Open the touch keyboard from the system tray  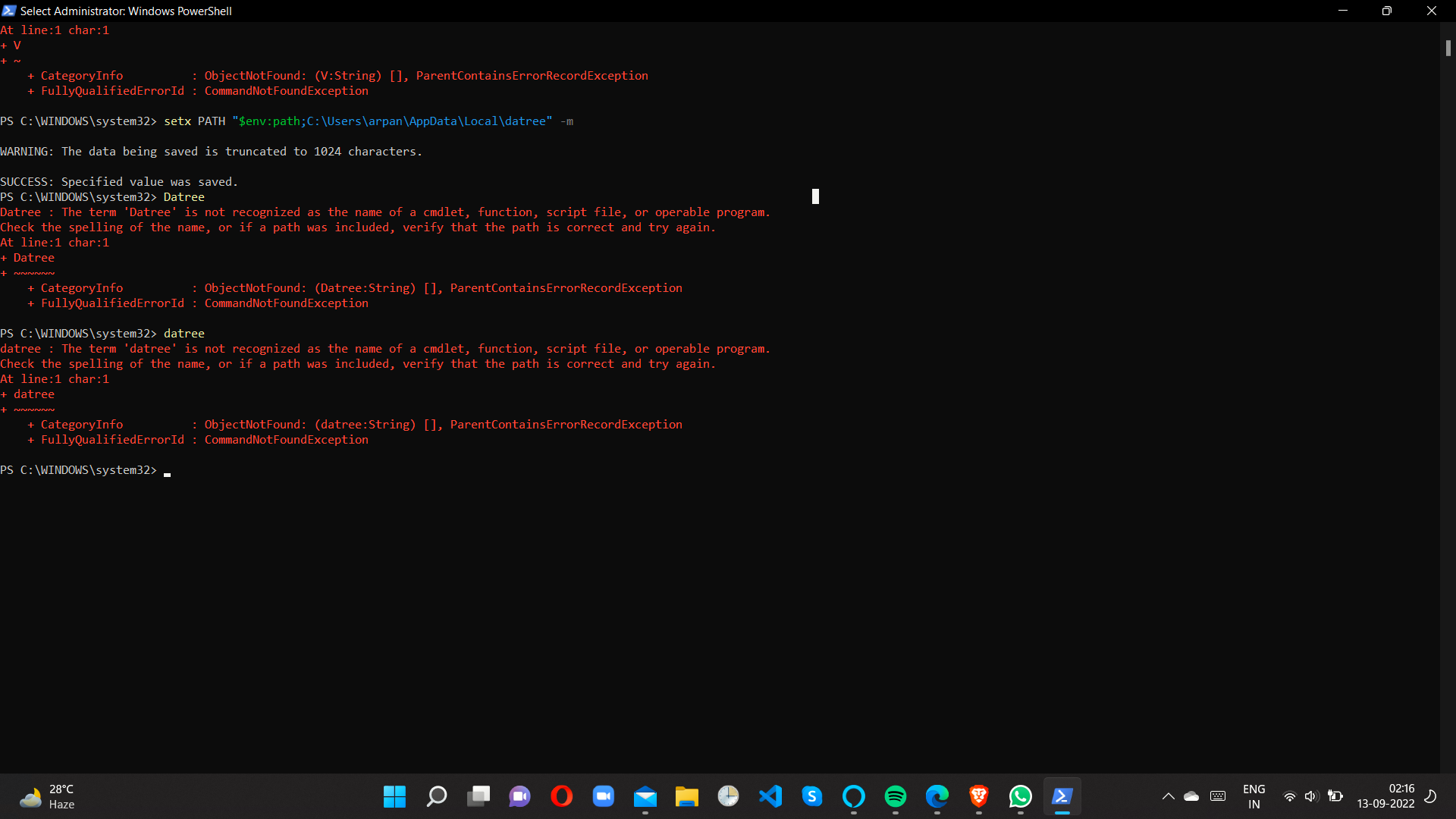click(1219, 796)
